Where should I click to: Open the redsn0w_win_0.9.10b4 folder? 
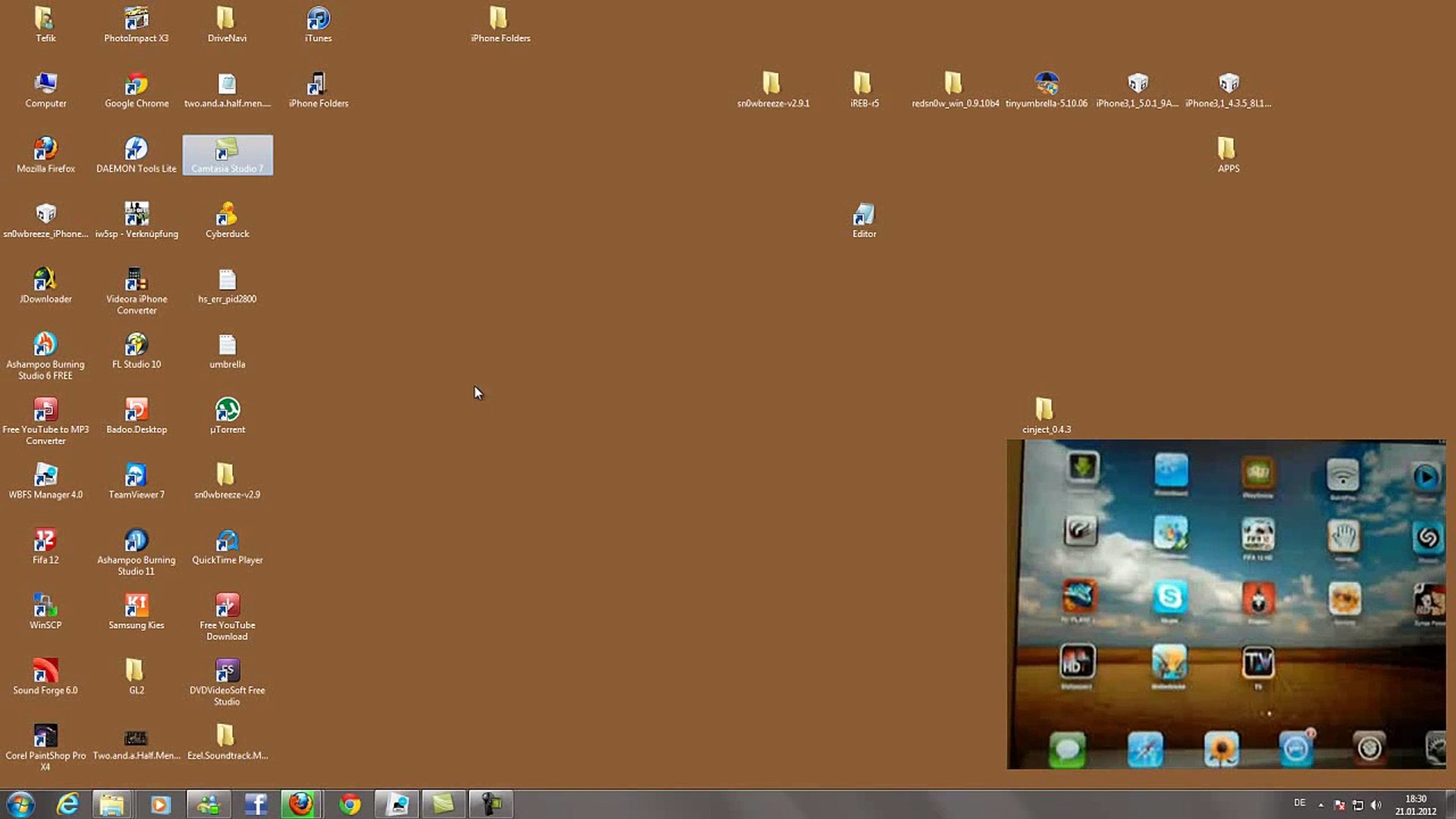955,90
